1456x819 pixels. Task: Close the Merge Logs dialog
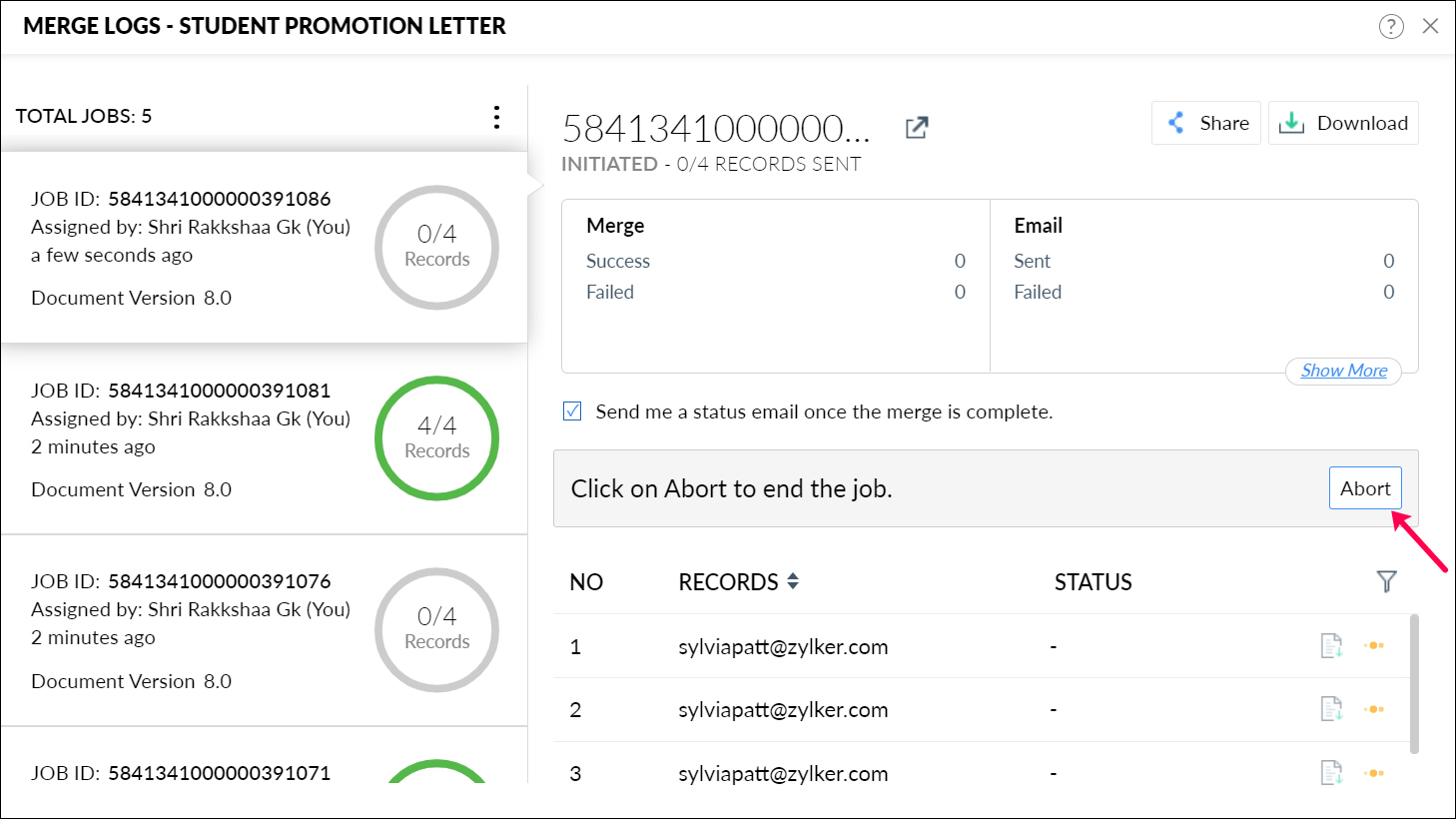click(x=1430, y=26)
